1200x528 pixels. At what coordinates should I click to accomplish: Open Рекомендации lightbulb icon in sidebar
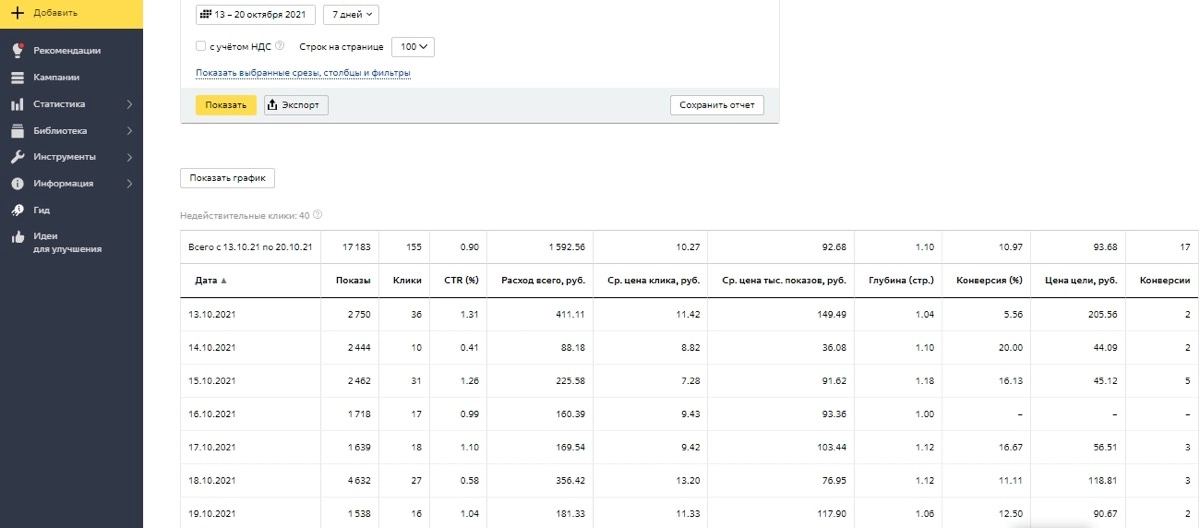point(17,50)
